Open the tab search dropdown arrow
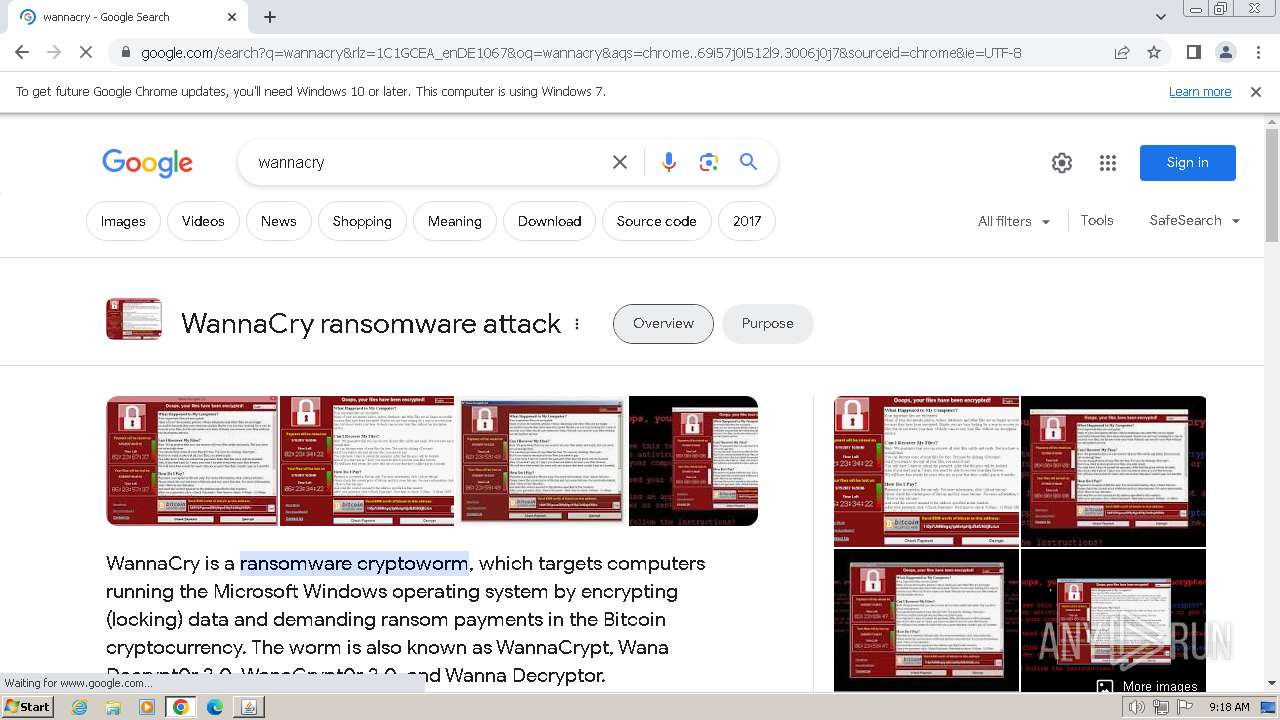 click(x=1161, y=17)
